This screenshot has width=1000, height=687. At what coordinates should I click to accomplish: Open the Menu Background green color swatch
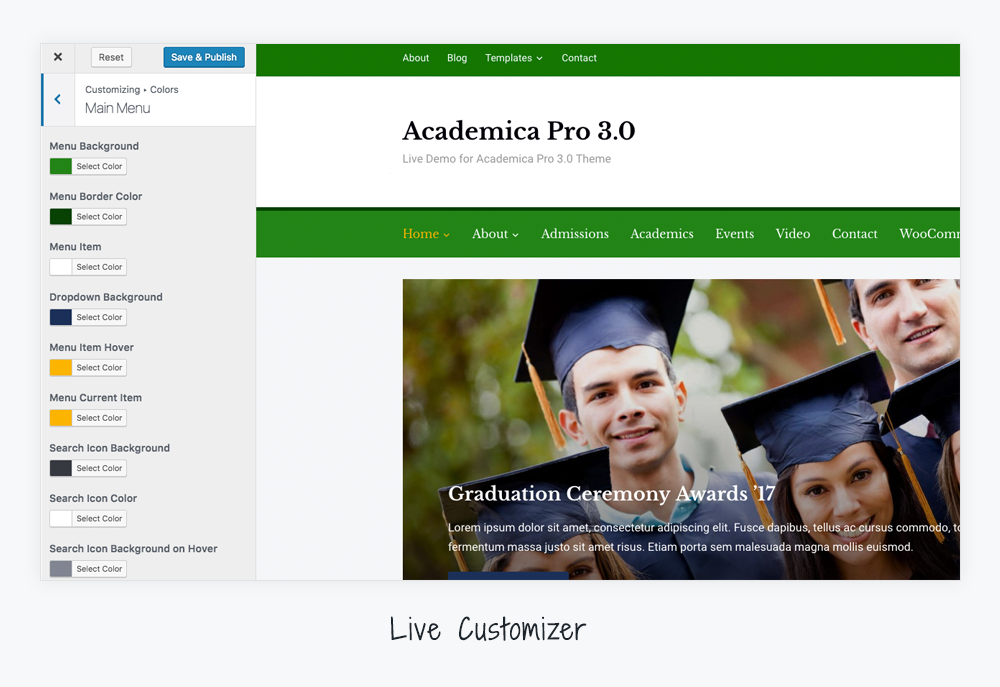click(61, 166)
